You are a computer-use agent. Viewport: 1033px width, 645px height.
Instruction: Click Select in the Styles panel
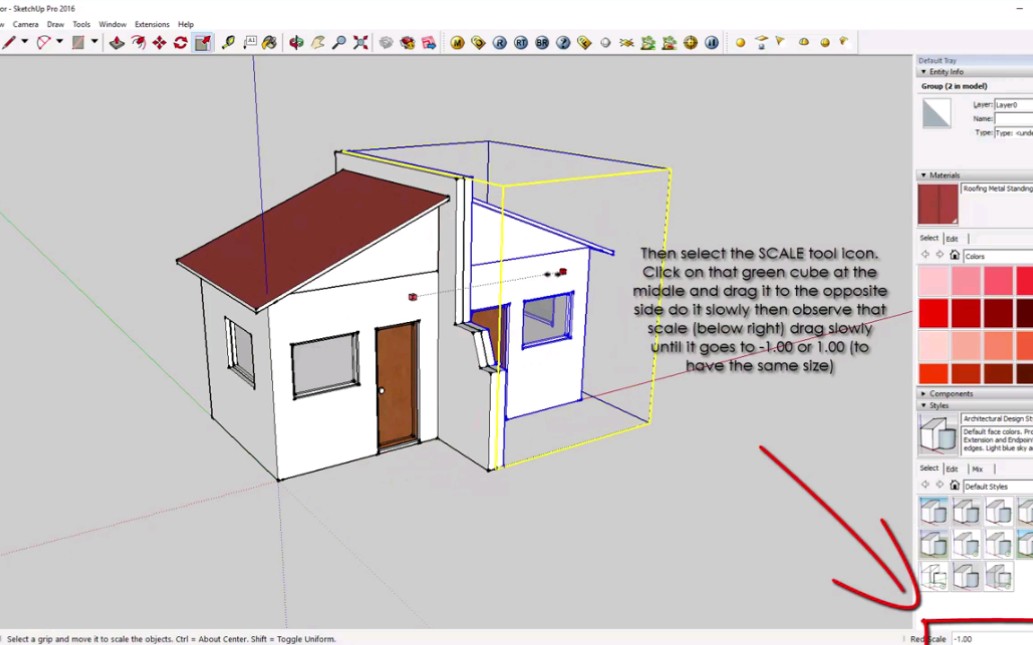[929, 468]
